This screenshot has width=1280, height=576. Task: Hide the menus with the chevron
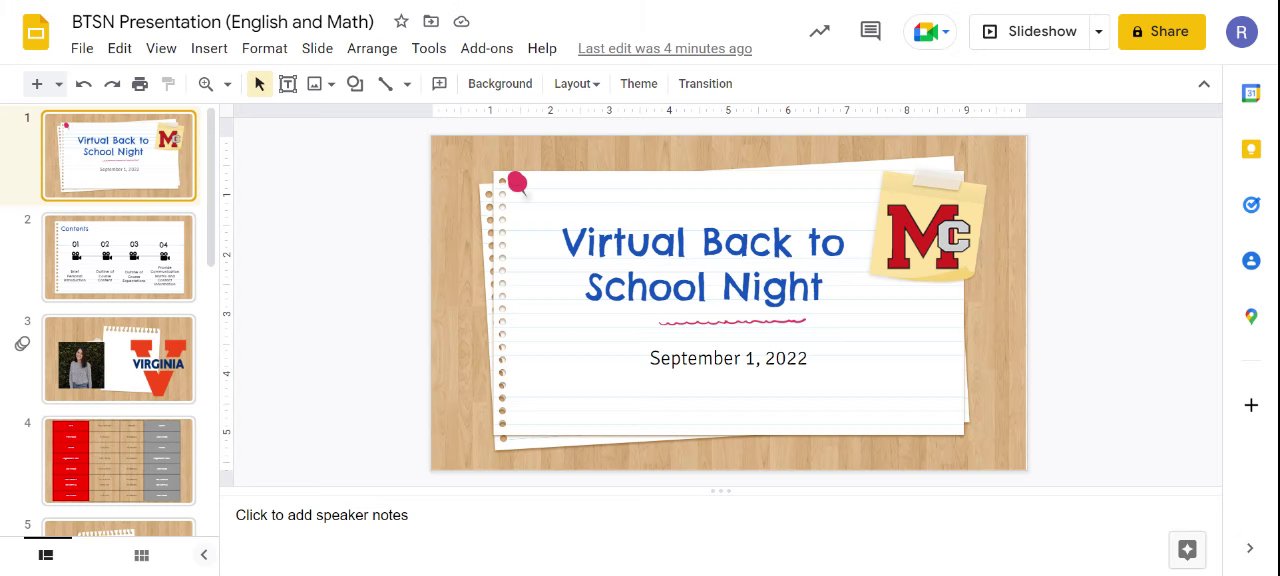coord(1204,84)
